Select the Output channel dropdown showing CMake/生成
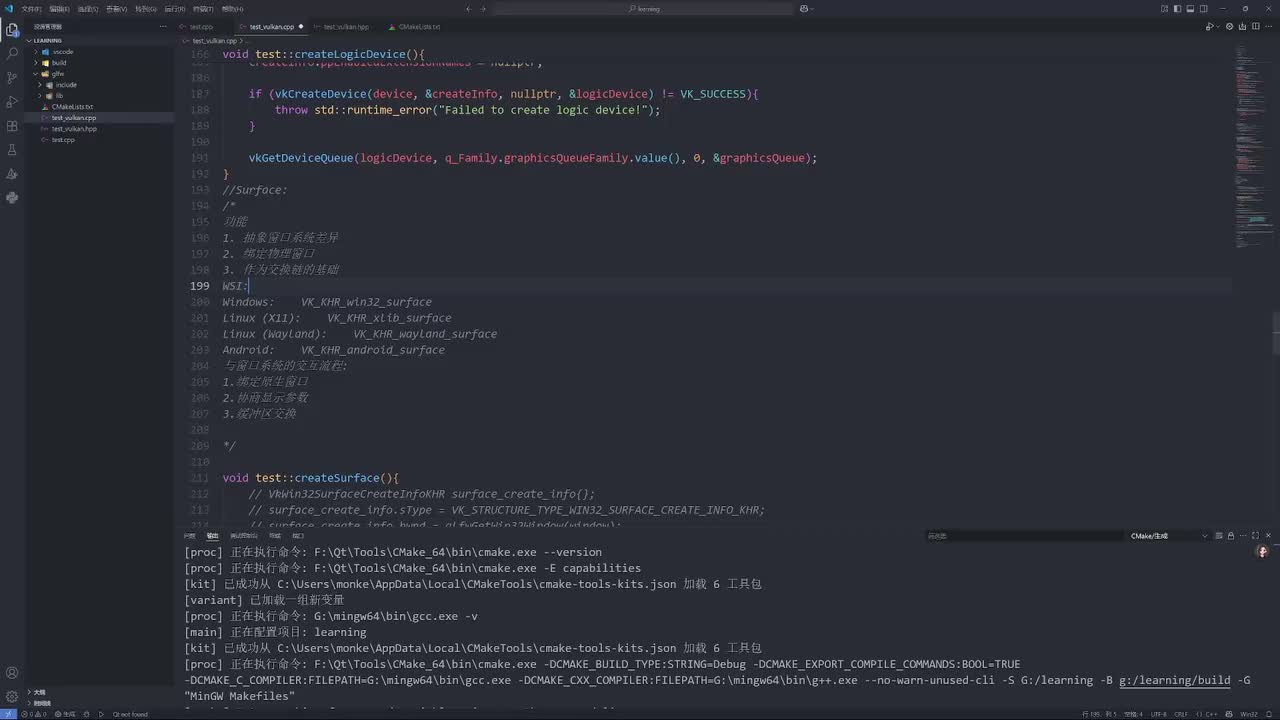Image resolution: width=1280 pixels, height=720 pixels. point(1169,536)
